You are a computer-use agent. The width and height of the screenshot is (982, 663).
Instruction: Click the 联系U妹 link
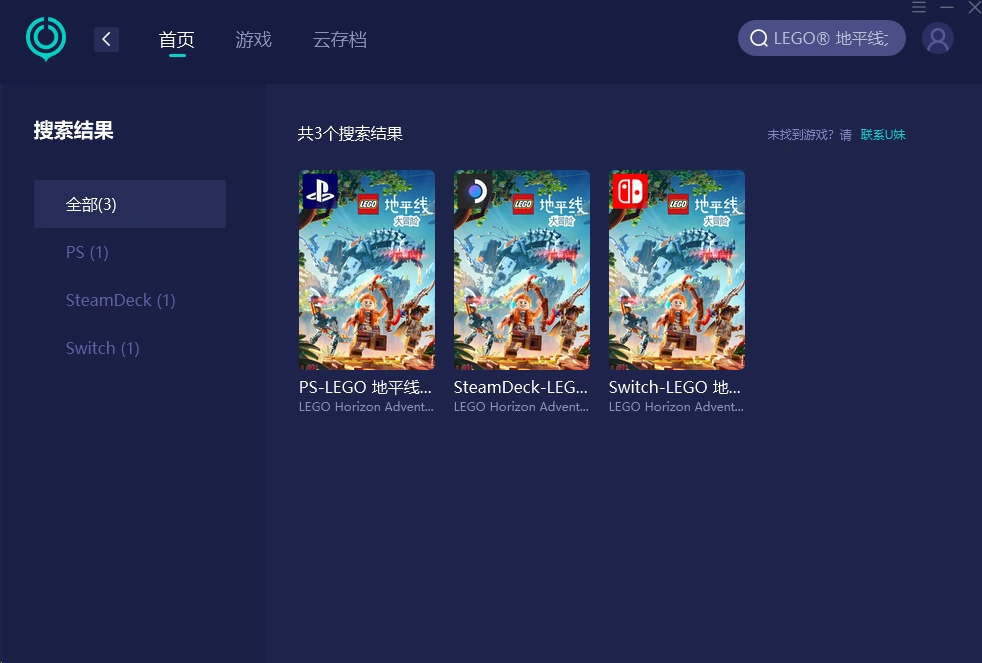(883, 135)
